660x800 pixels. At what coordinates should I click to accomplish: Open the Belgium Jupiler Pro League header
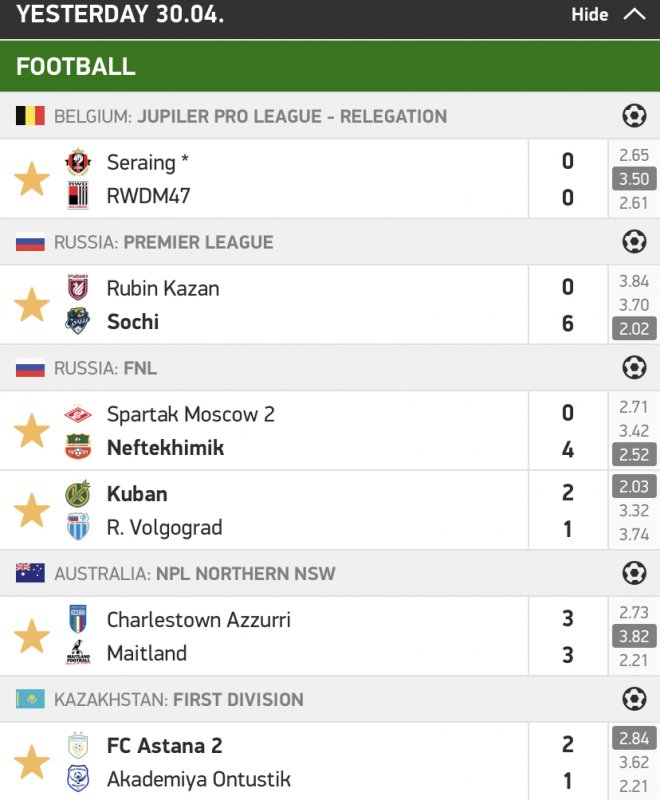tap(250, 116)
